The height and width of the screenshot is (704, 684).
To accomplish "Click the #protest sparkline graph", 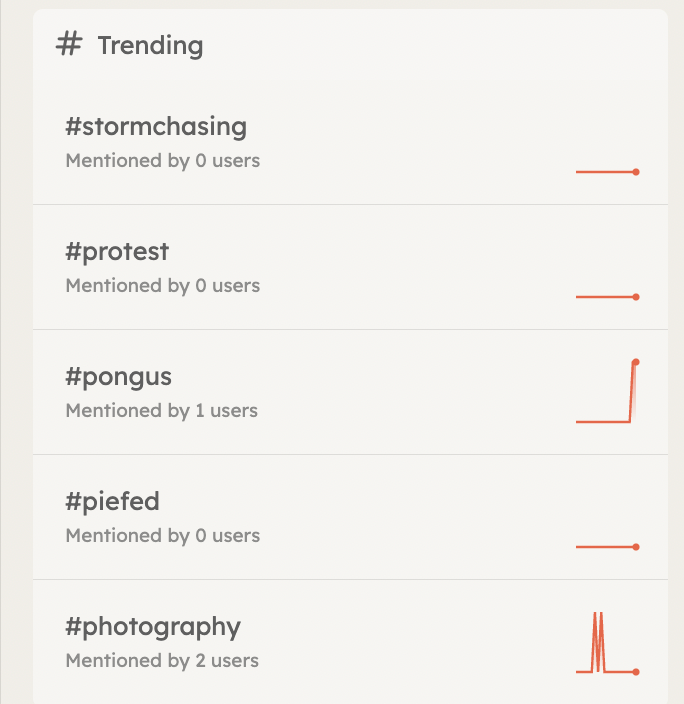I will click(608, 297).
